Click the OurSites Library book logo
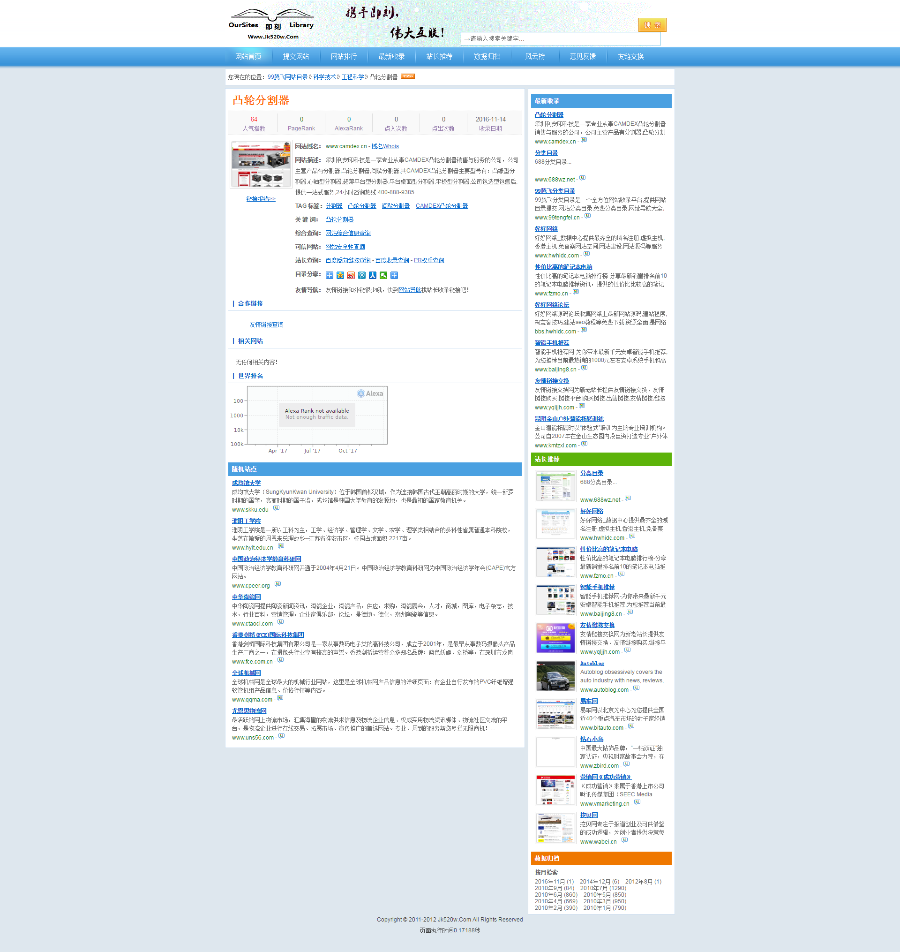900x952 pixels. point(271,25)
